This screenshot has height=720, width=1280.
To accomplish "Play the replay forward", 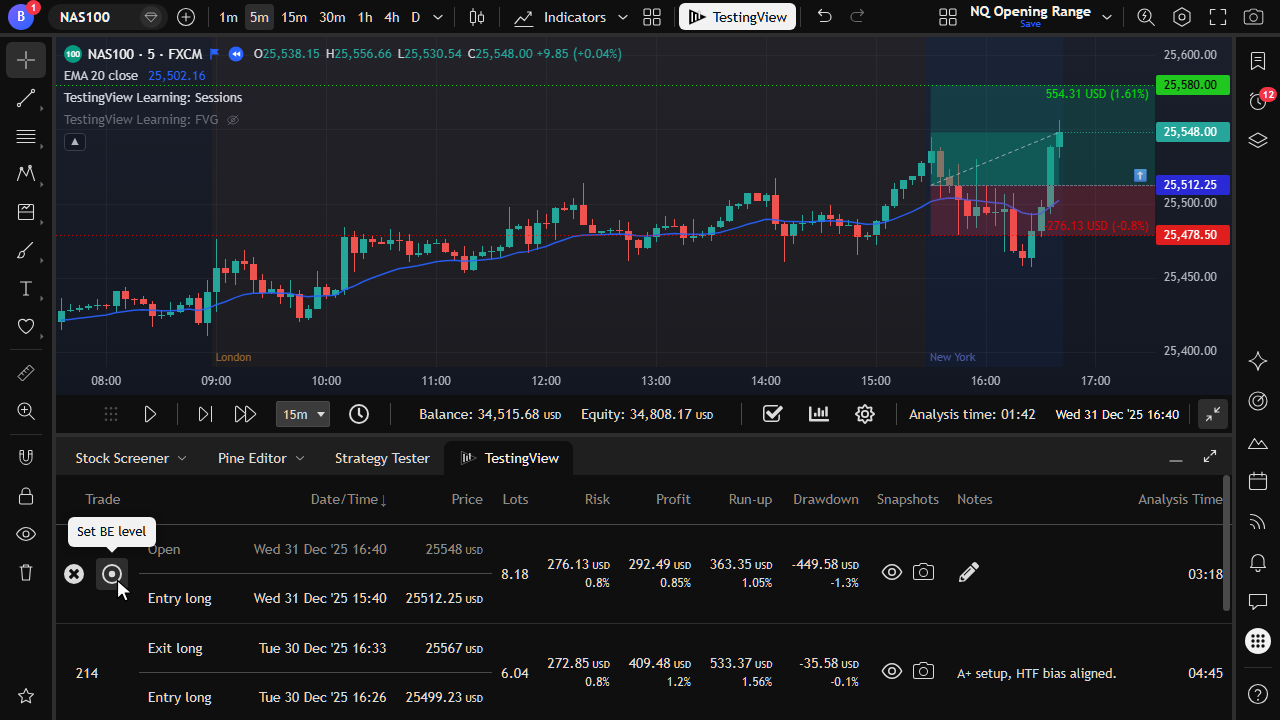I will point(150,414).
